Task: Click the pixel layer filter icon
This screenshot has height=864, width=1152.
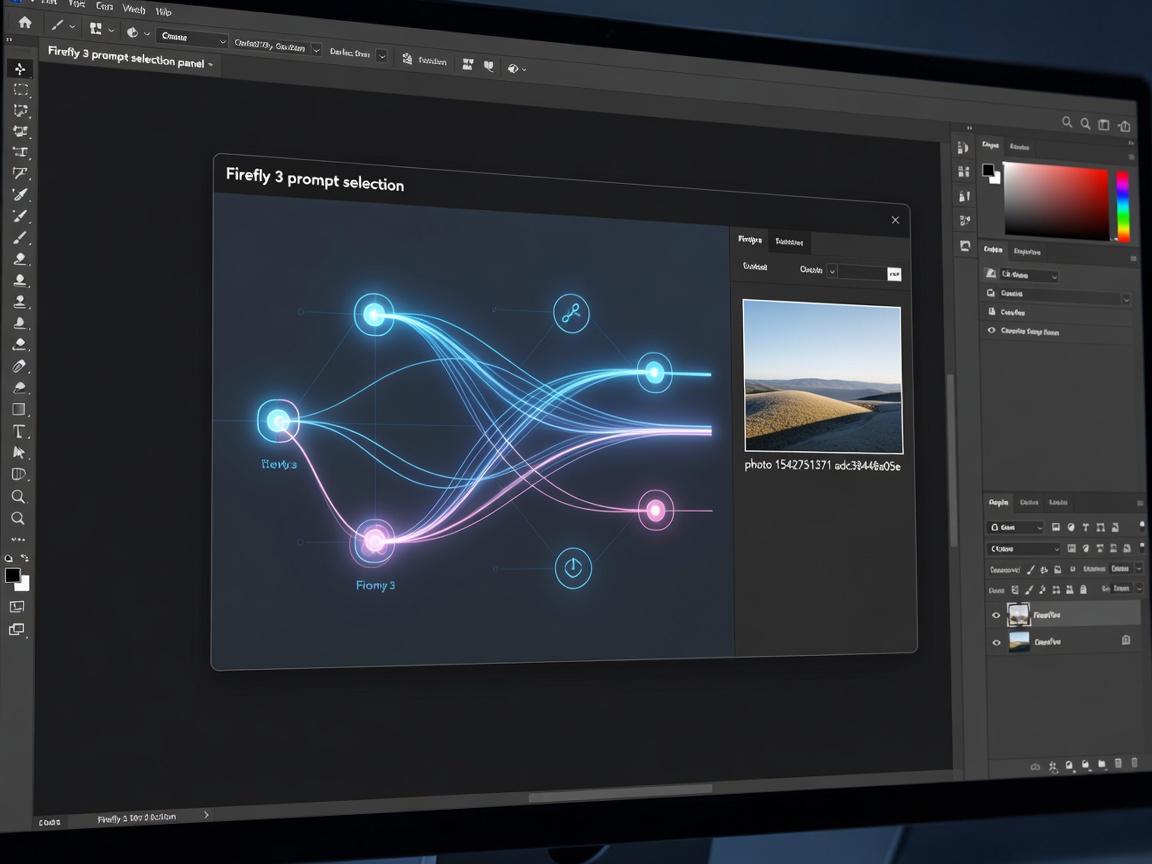Action: coord(1056,527)
